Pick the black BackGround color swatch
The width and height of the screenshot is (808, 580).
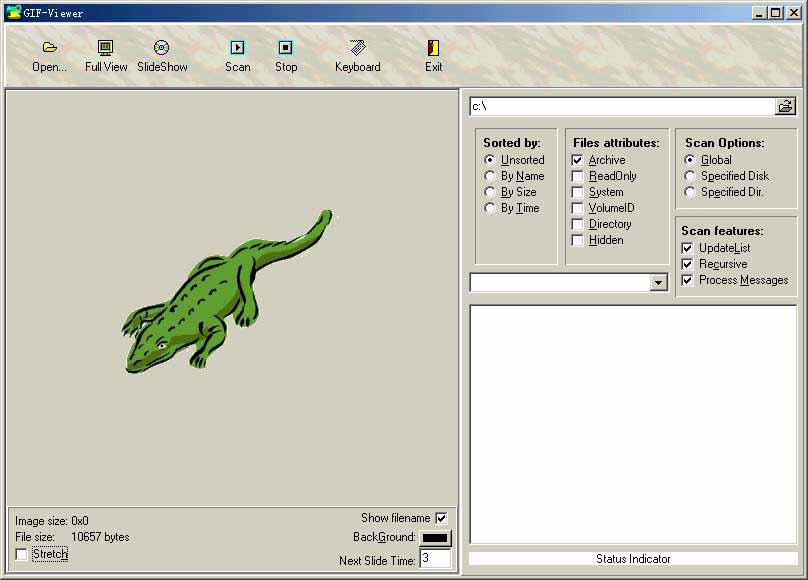pyautogui.click(x=435, y=538)
